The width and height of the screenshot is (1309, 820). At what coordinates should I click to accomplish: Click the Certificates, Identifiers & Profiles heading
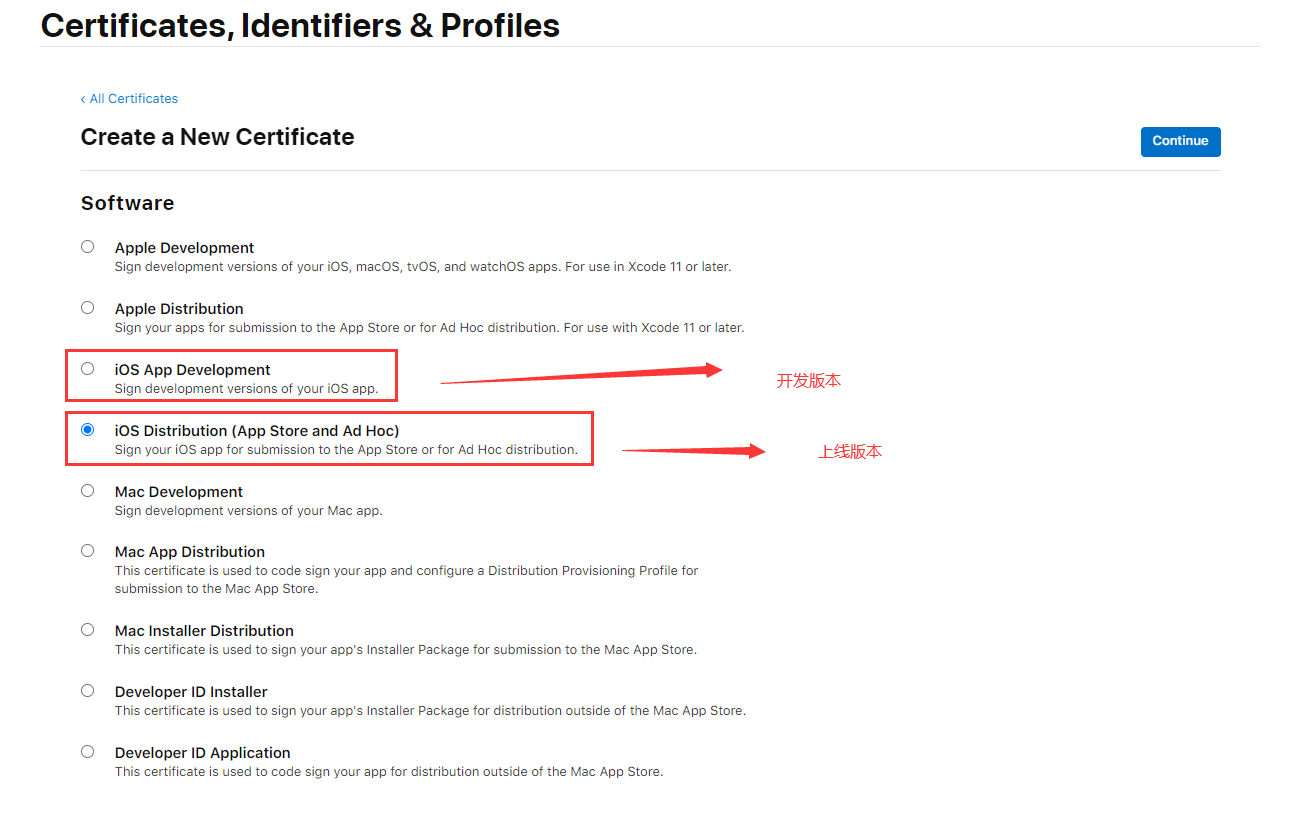click(300, 25)
